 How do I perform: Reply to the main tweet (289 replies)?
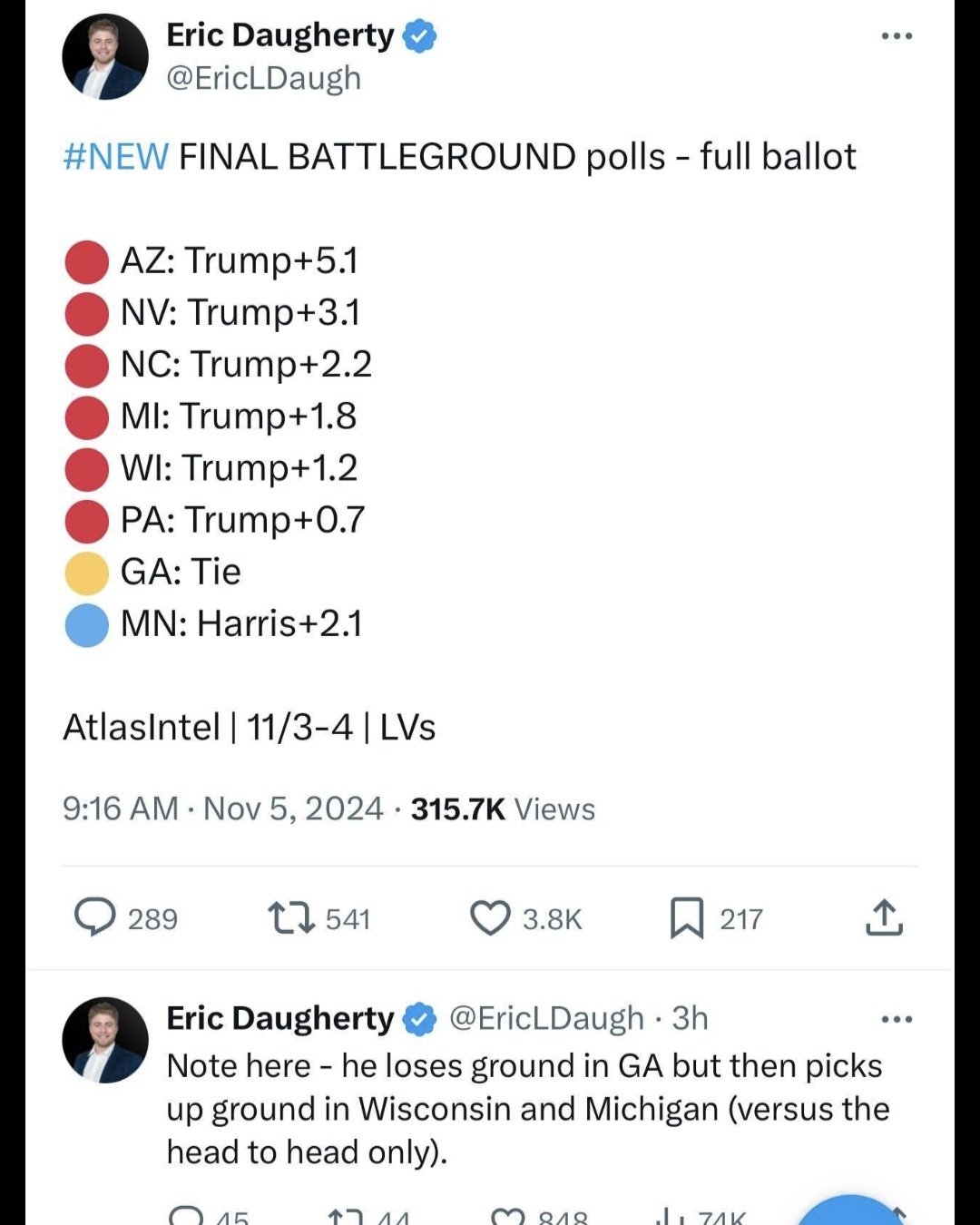pos(95,917)
